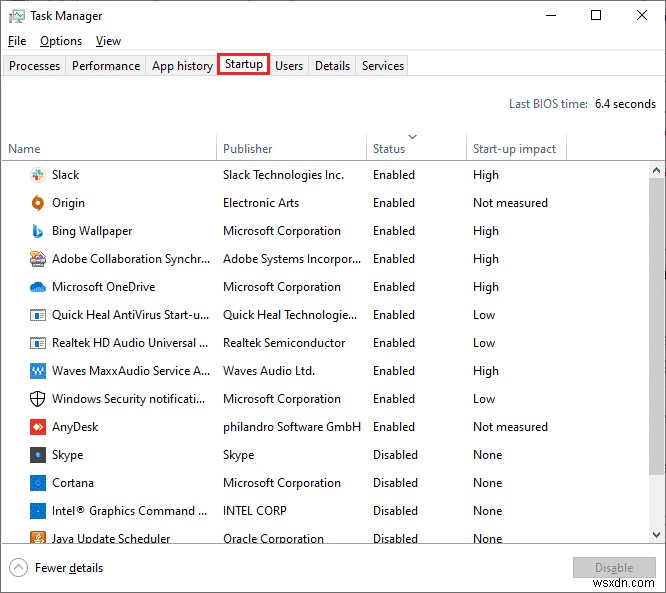Click the Origin app icon
This screenshot has height=593, width=666.
pyautogui.click(x=38, y=203)
